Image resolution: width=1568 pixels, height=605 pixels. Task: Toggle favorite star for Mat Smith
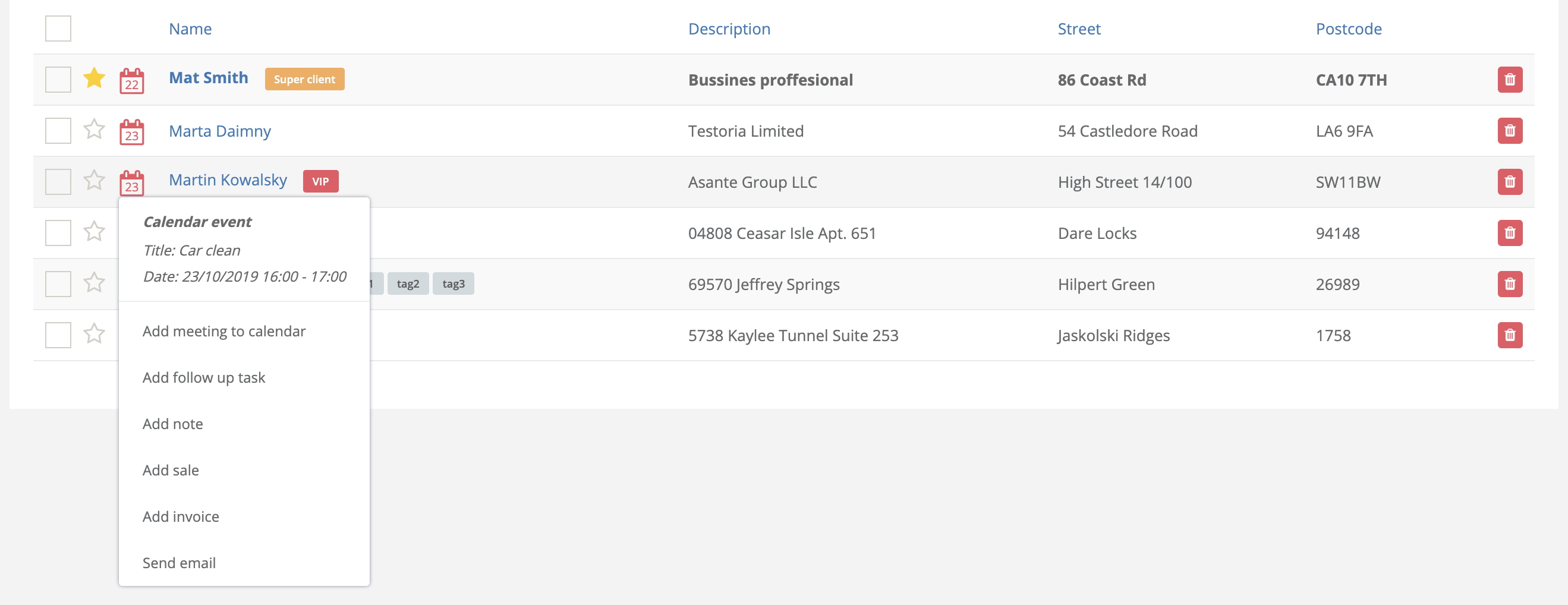click(95, 78)
